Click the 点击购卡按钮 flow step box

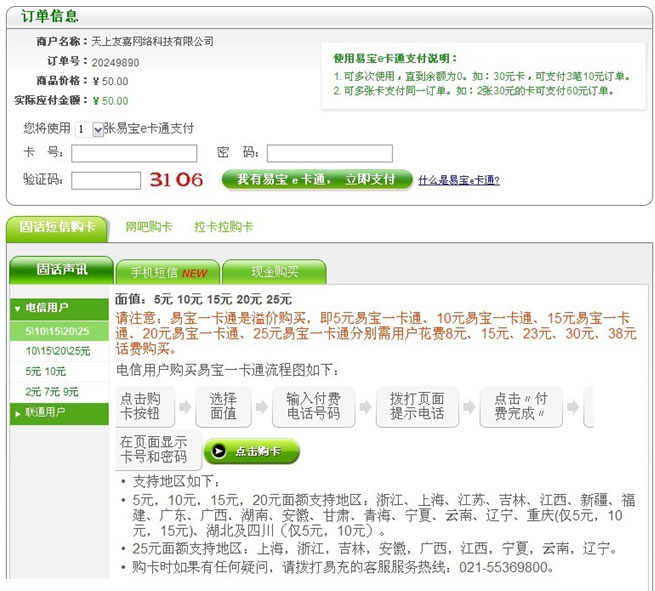(145, 406)
